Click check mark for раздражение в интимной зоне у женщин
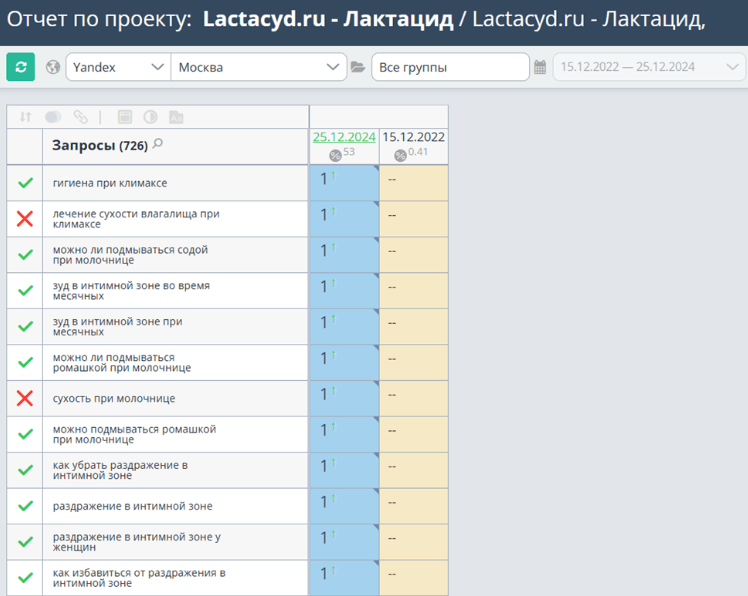 click(x=25, y=542)
